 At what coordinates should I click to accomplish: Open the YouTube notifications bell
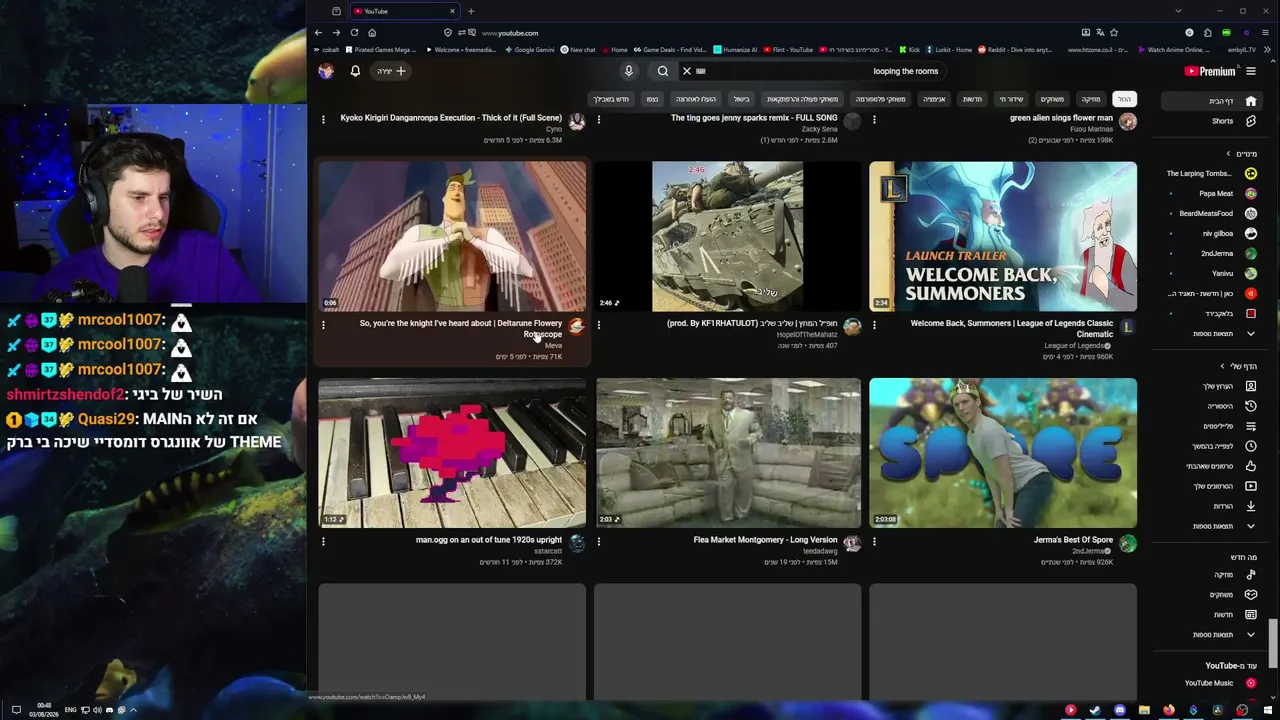[355, 71]
